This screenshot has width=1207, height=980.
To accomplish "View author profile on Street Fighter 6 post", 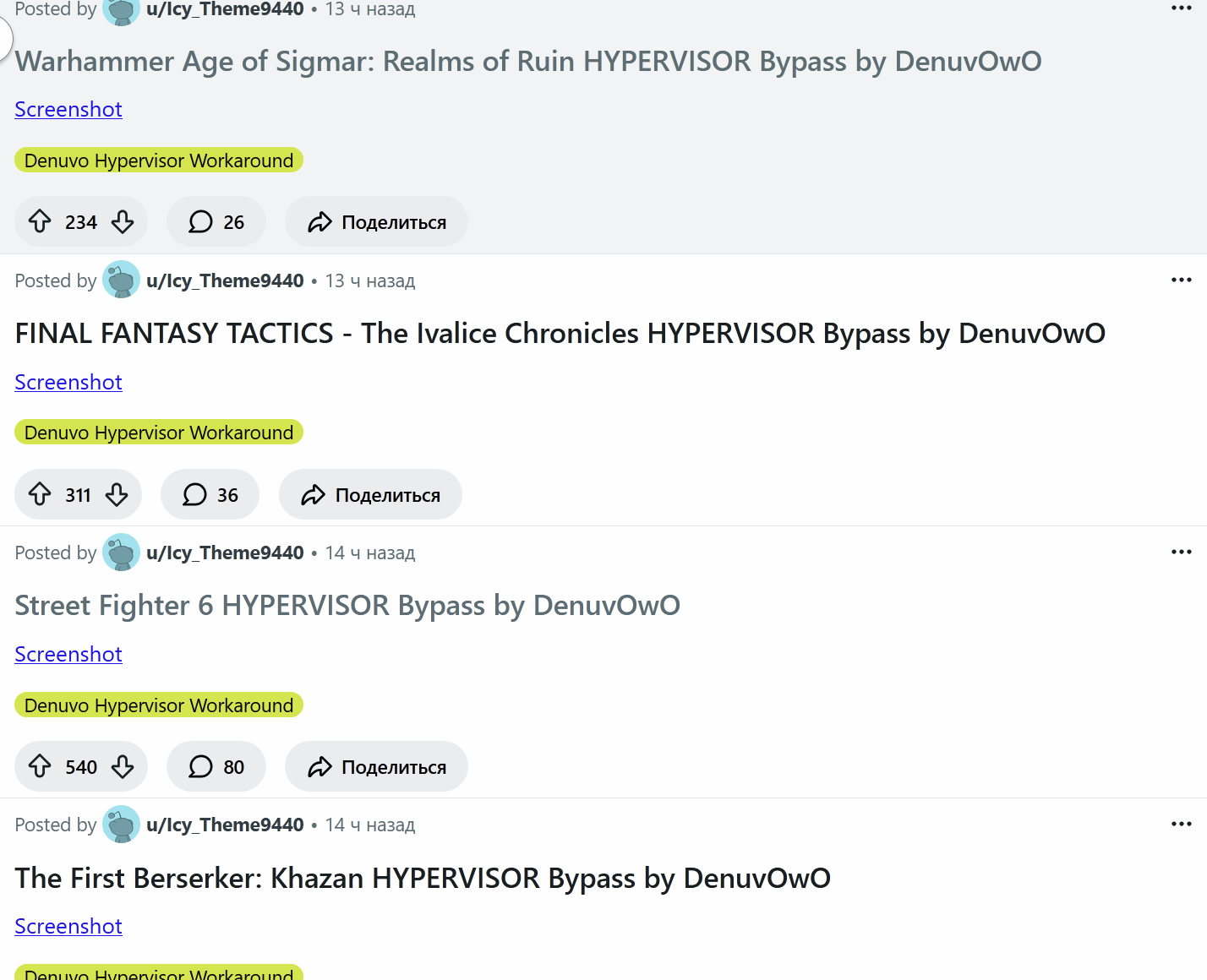I will click(225, 553).
